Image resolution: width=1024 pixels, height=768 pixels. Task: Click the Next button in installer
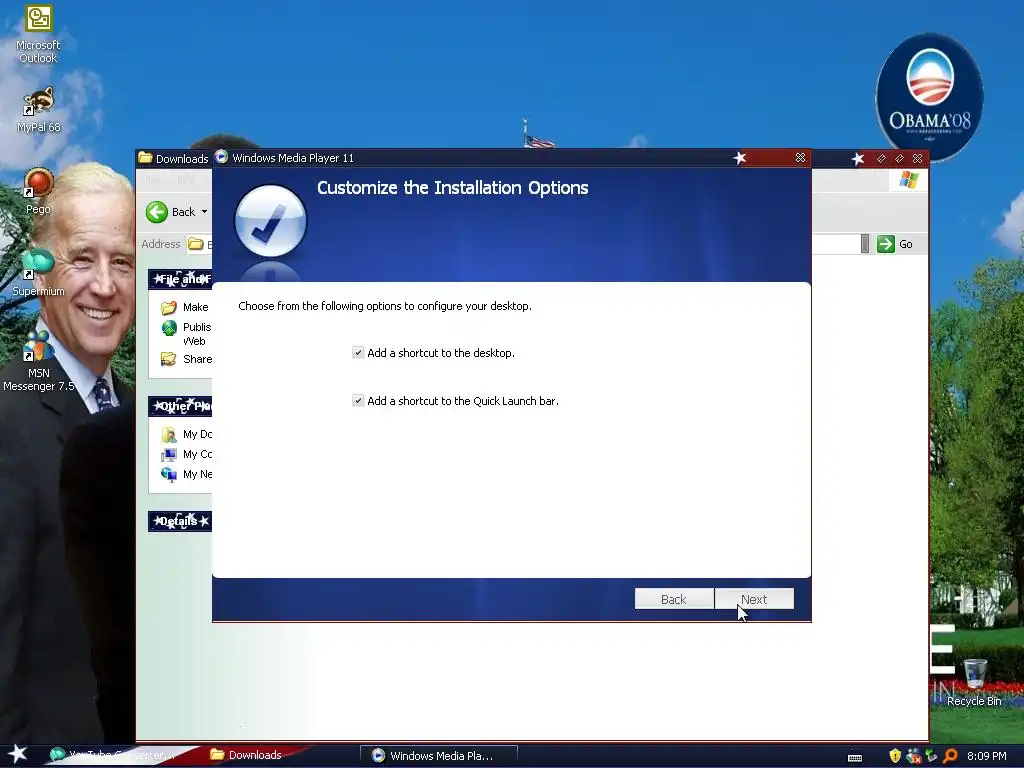point(754,599)
